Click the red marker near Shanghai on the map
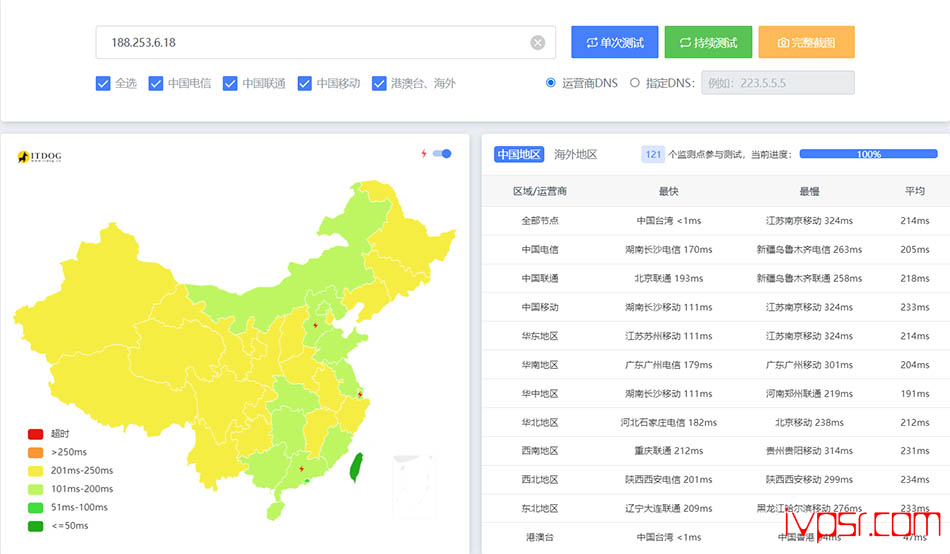The image size is (950, 554). point(360,395)
